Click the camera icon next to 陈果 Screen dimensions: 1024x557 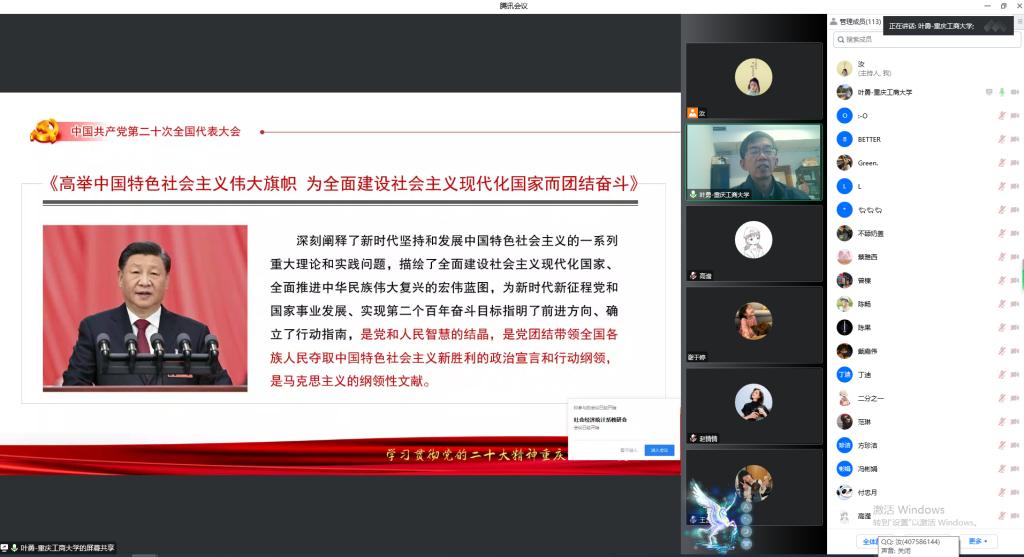[1014, 327]
